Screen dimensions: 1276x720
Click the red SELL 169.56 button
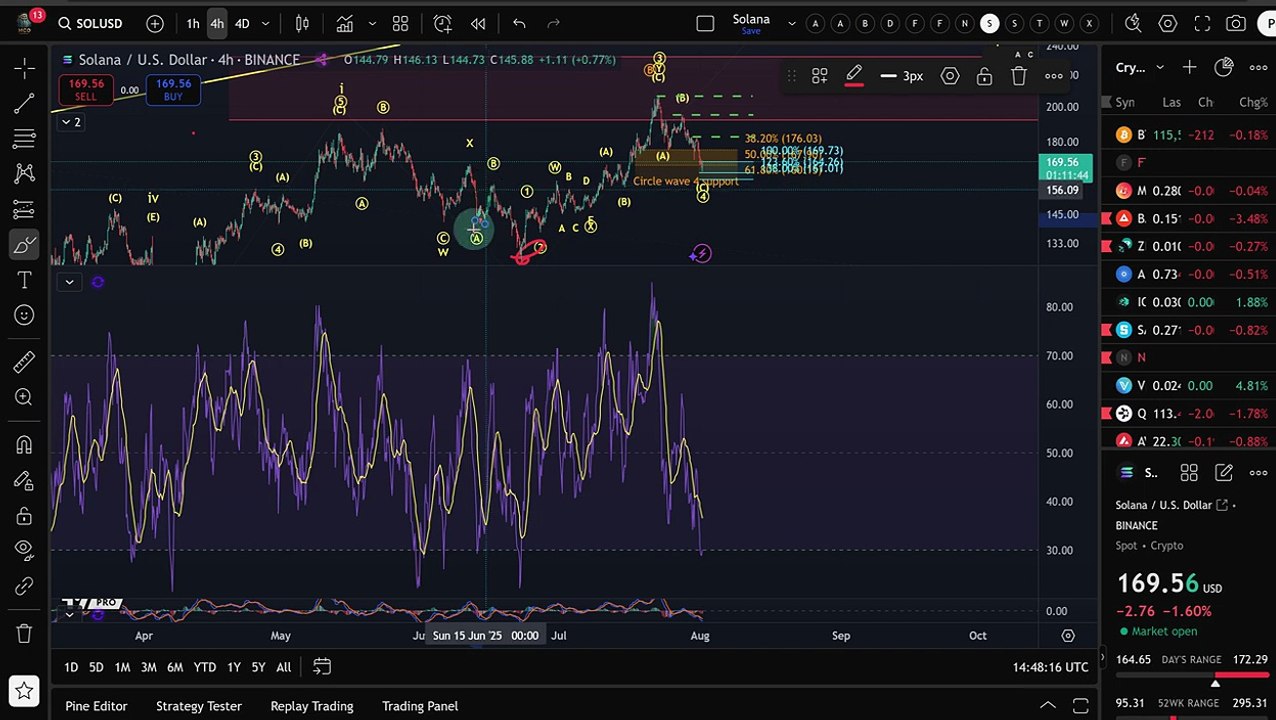pyautogui.click(x=86, y=90)
